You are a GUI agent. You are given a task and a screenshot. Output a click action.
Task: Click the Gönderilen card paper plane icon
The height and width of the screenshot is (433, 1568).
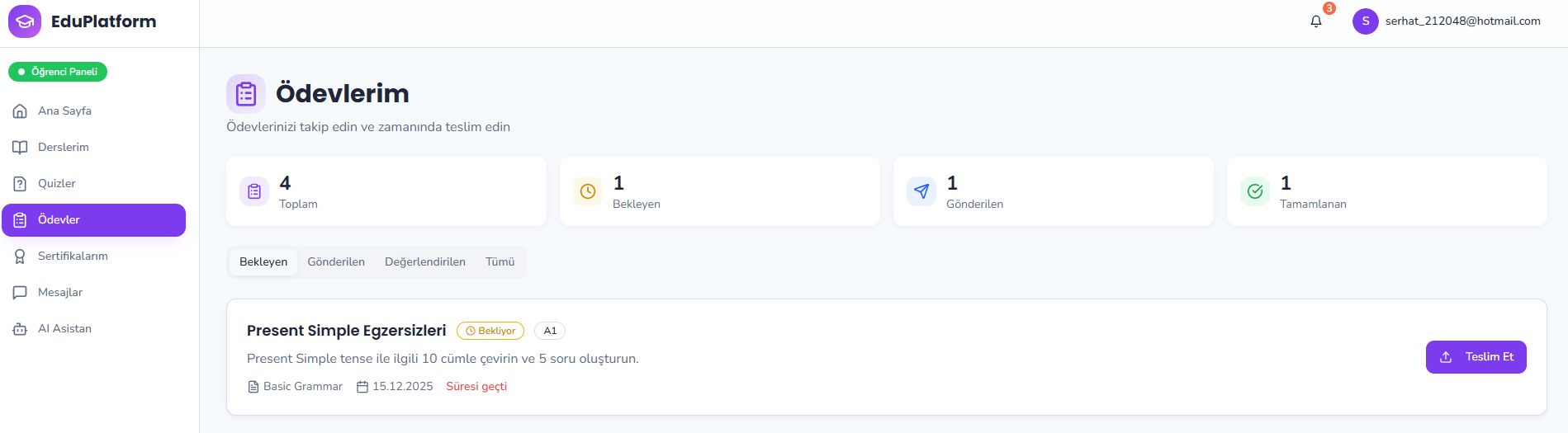point(921,191)
